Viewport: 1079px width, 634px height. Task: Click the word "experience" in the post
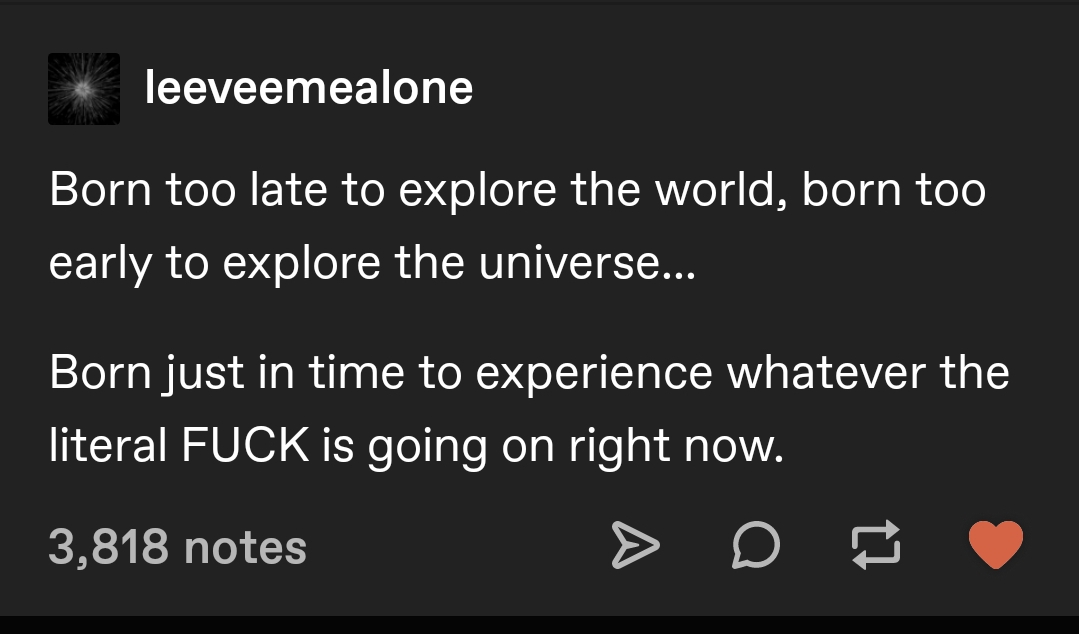coord(595,373)
